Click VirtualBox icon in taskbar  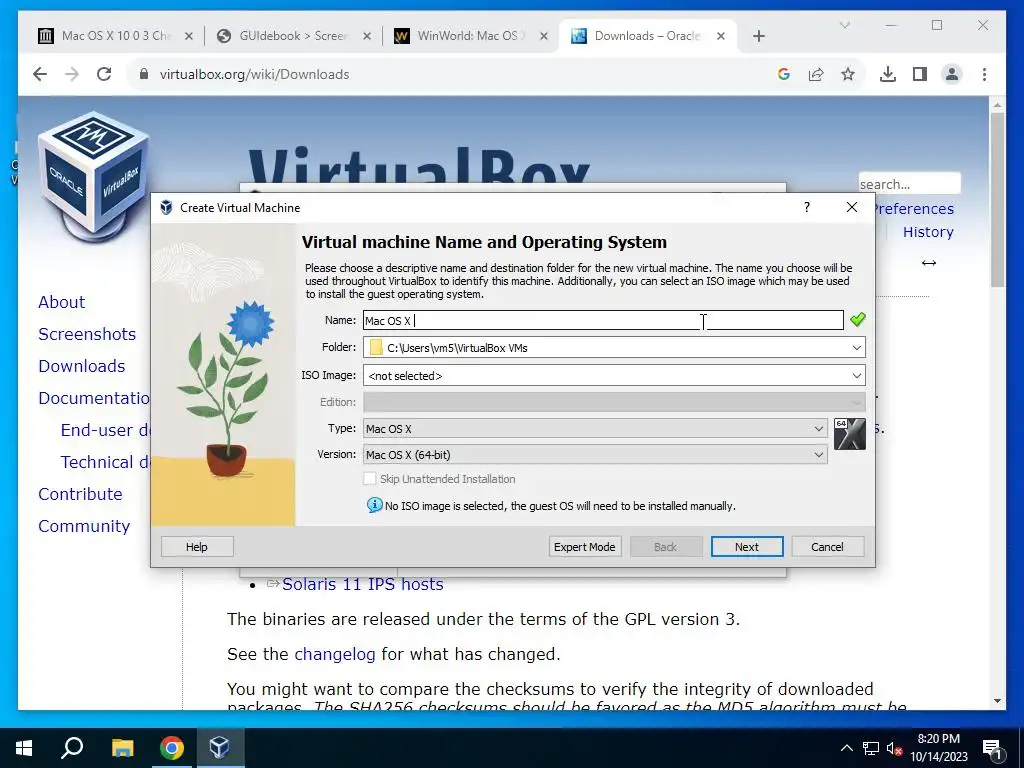(x=220, y=748)
